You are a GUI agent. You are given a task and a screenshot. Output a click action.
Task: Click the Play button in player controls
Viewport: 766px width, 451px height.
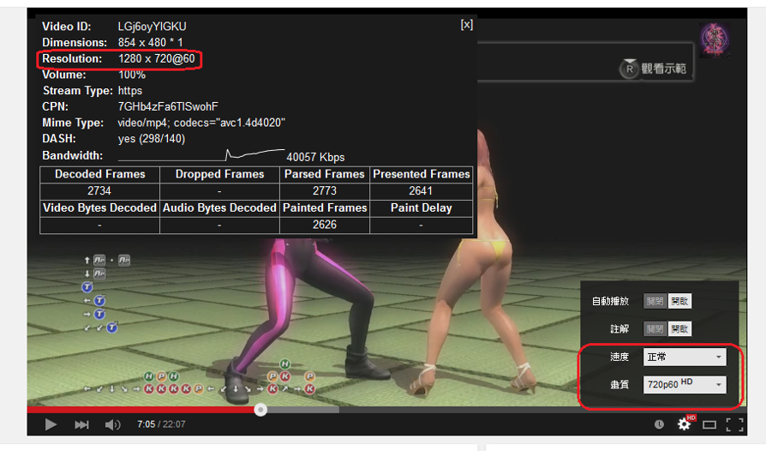[50, 424]
